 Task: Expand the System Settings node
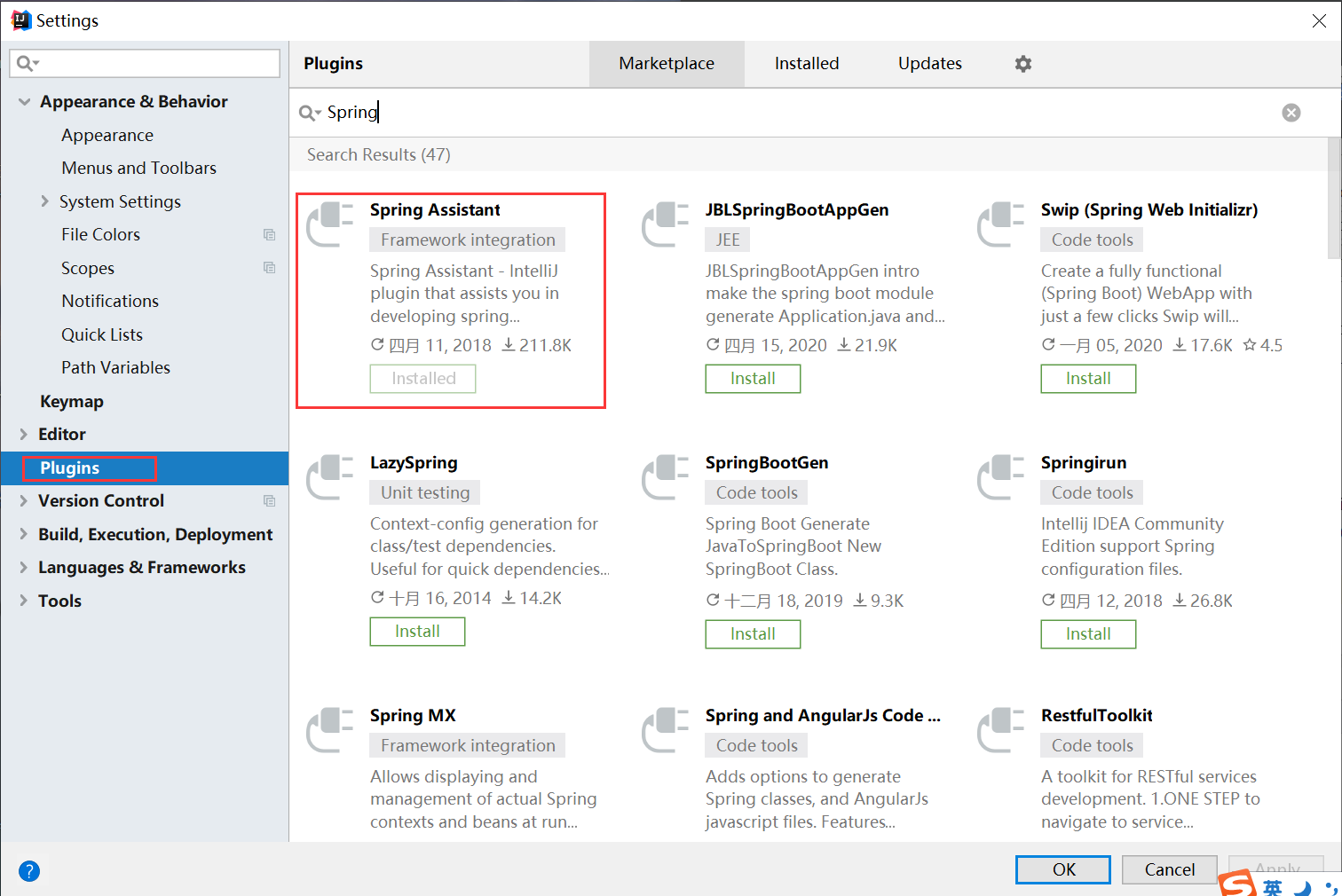click(44, 201)
